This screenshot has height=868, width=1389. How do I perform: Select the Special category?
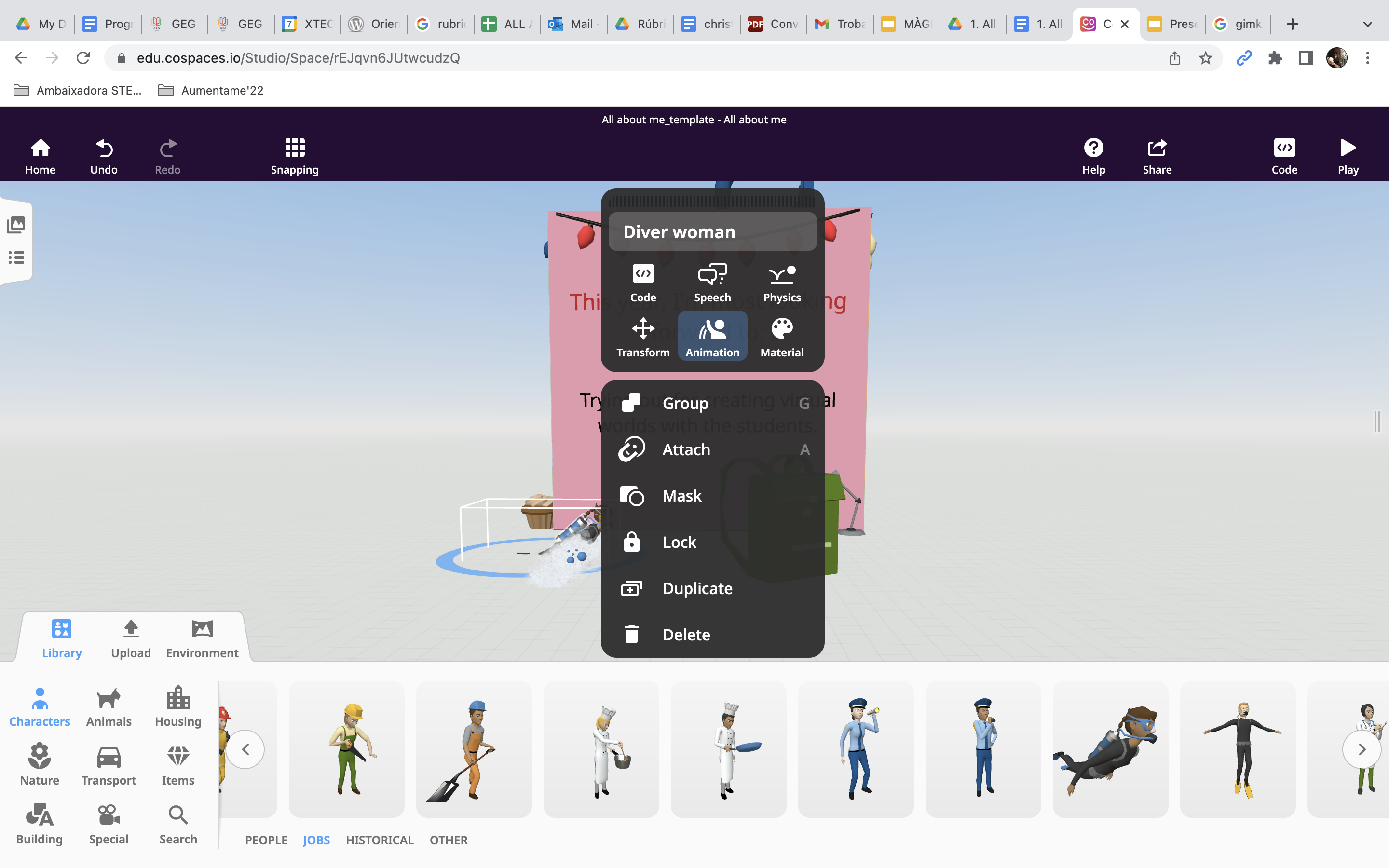click(x=109, y=825)
